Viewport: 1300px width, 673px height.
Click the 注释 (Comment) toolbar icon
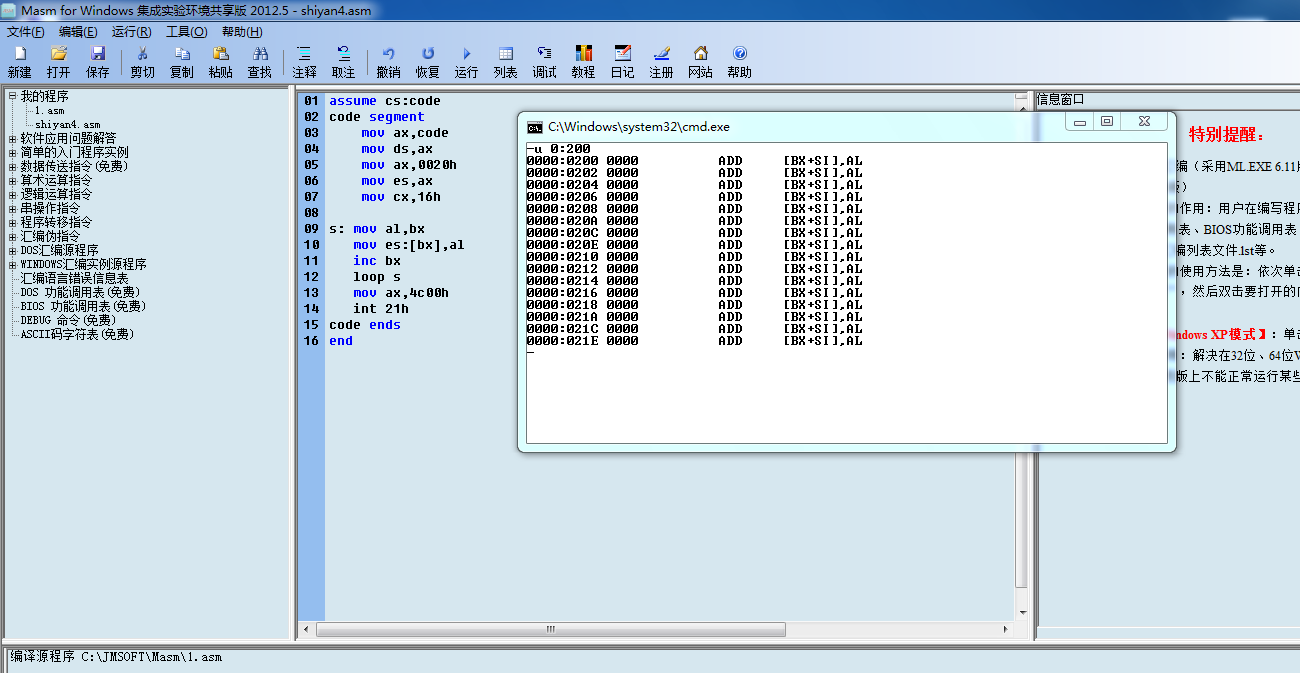304,54
